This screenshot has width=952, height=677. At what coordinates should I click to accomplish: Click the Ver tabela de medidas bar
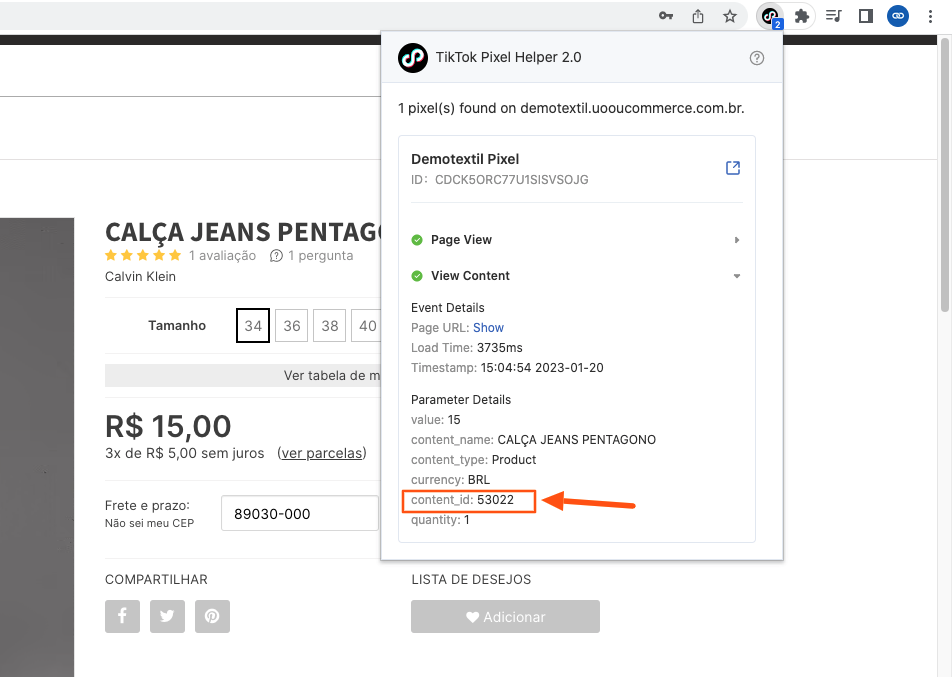(x=243, y=375)
